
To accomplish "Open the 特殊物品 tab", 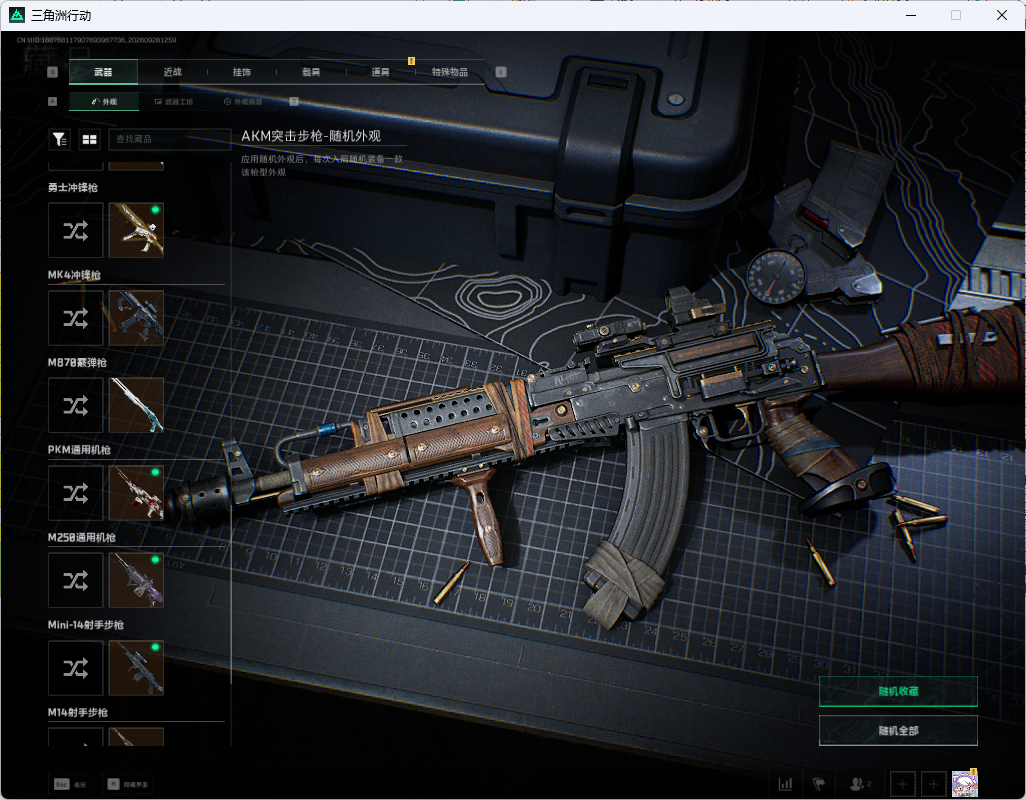I will pos(450,72).
